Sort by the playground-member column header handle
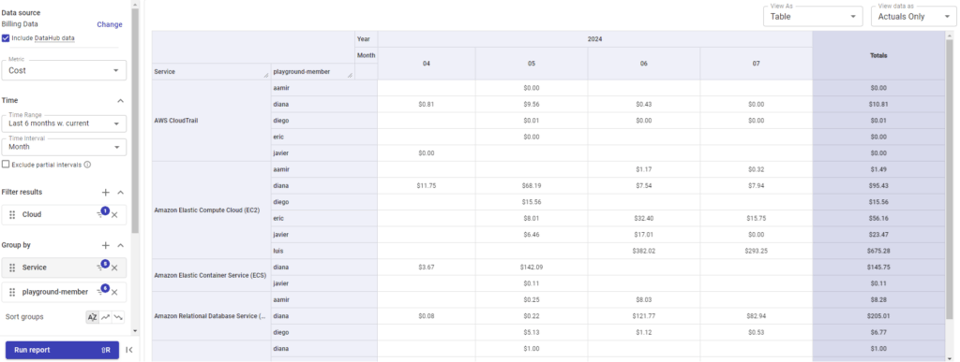Viewport: 960px width, 362px height. click(x=350, y=75)
